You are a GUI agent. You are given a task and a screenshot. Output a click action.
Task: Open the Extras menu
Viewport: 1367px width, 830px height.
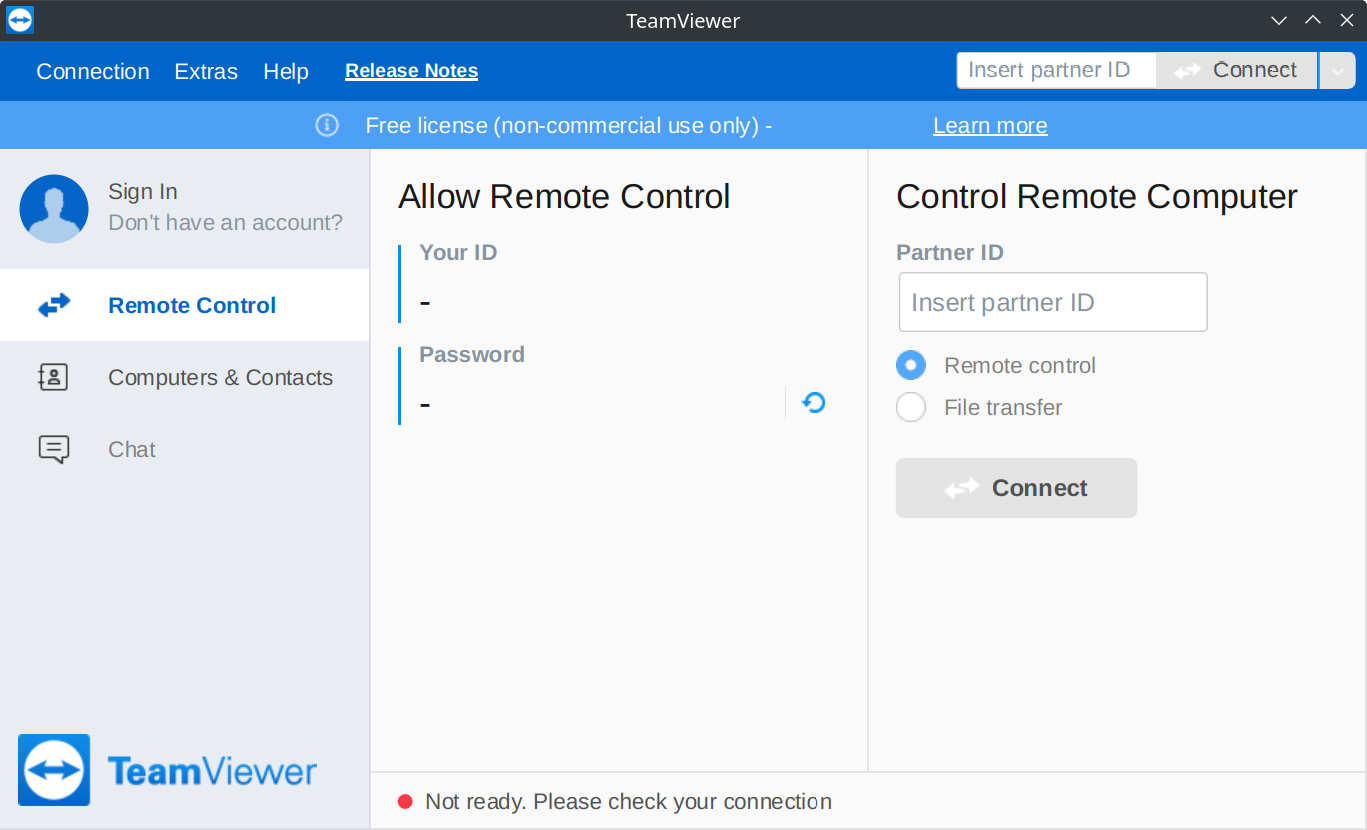[x=206, y=71]
